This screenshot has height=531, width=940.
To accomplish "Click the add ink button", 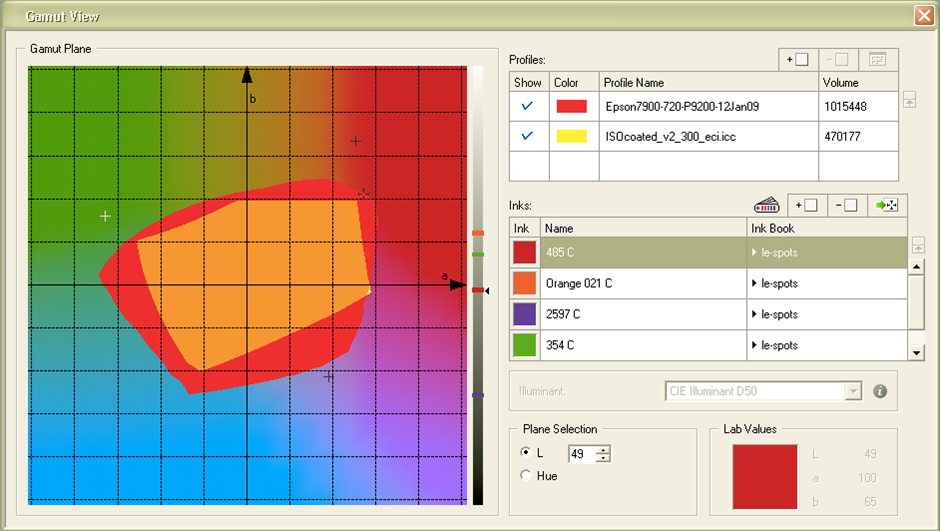I will (807, 205).
